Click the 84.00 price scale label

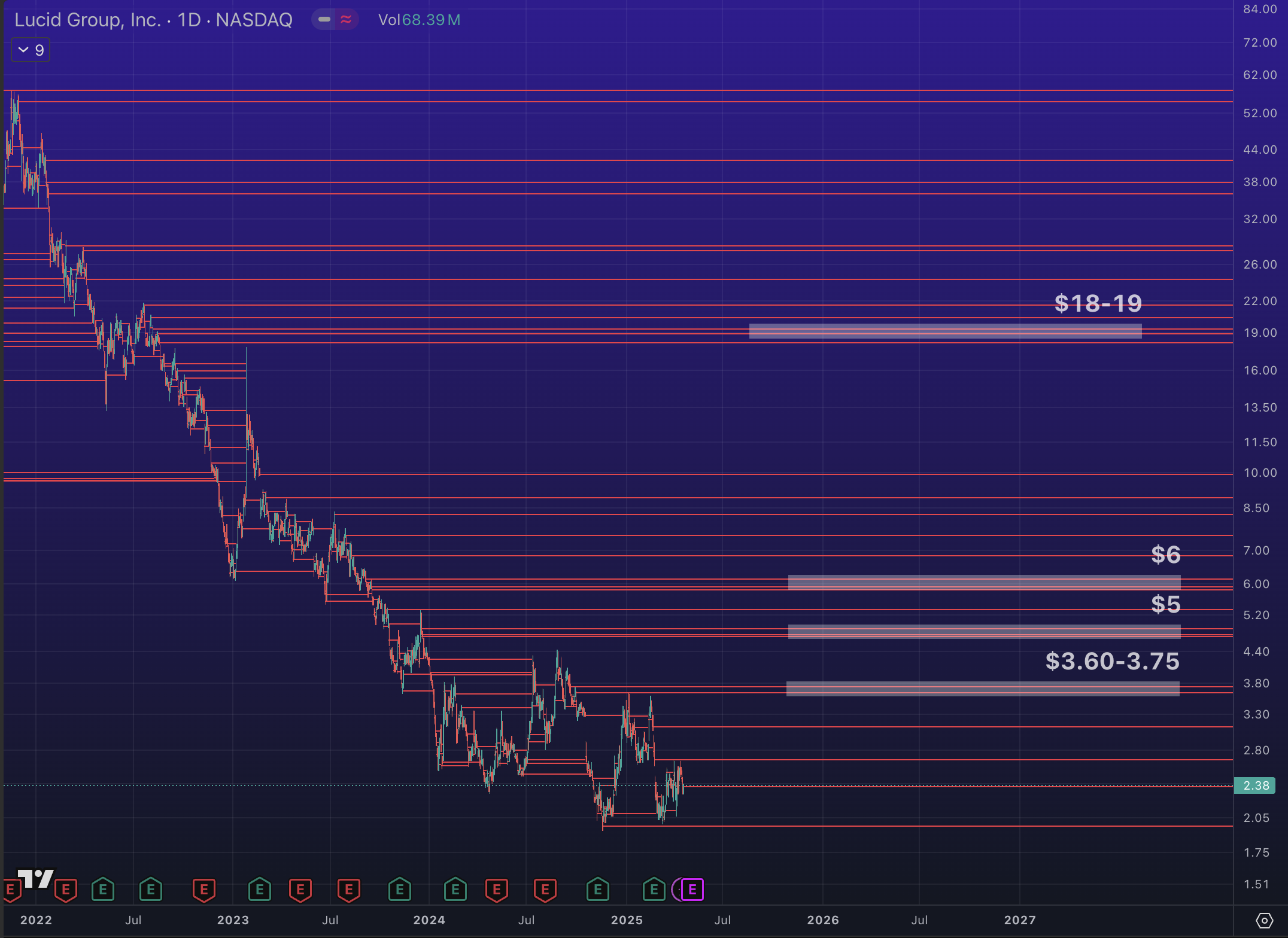pos(1260,9)
